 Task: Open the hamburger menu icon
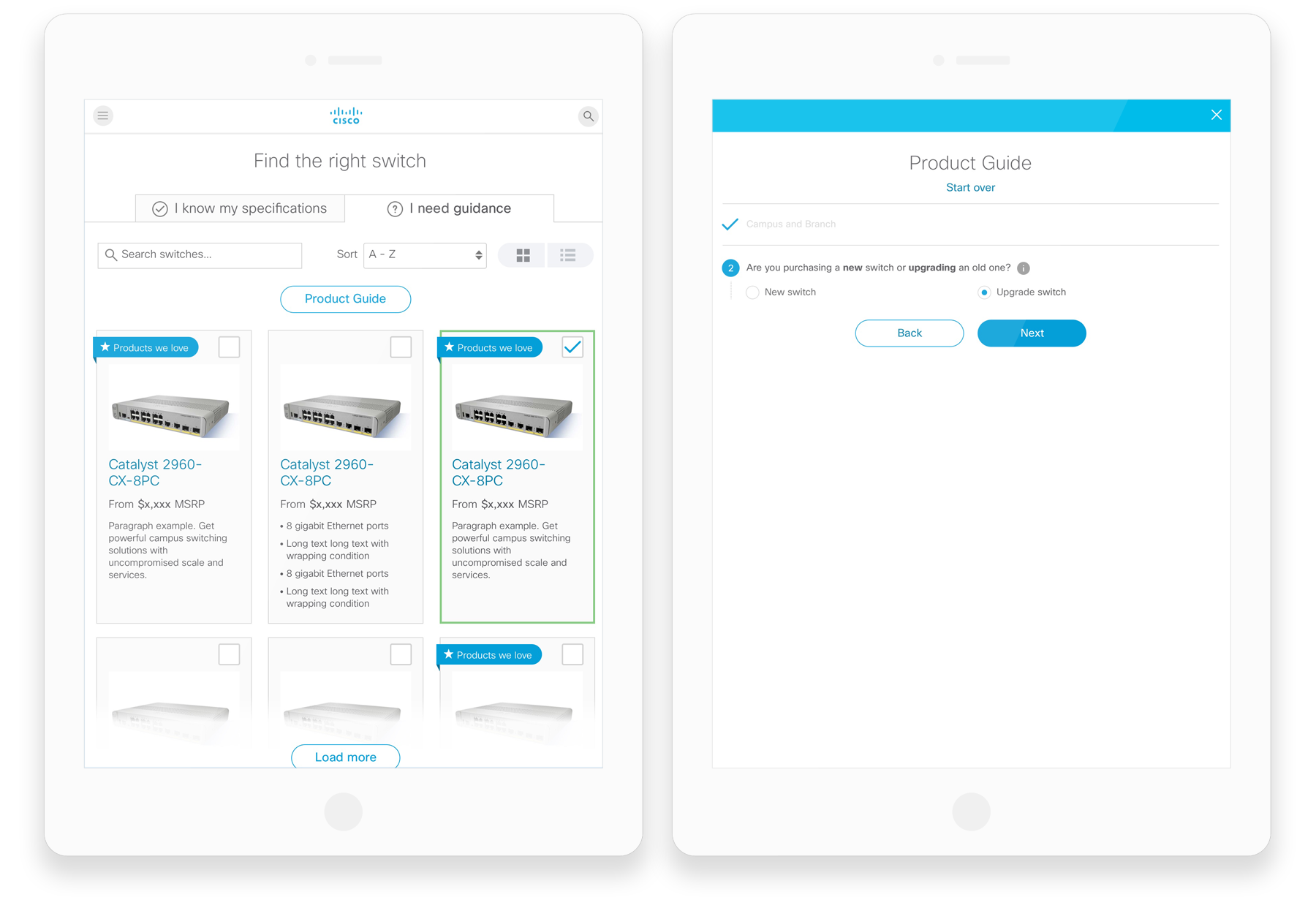103,116
